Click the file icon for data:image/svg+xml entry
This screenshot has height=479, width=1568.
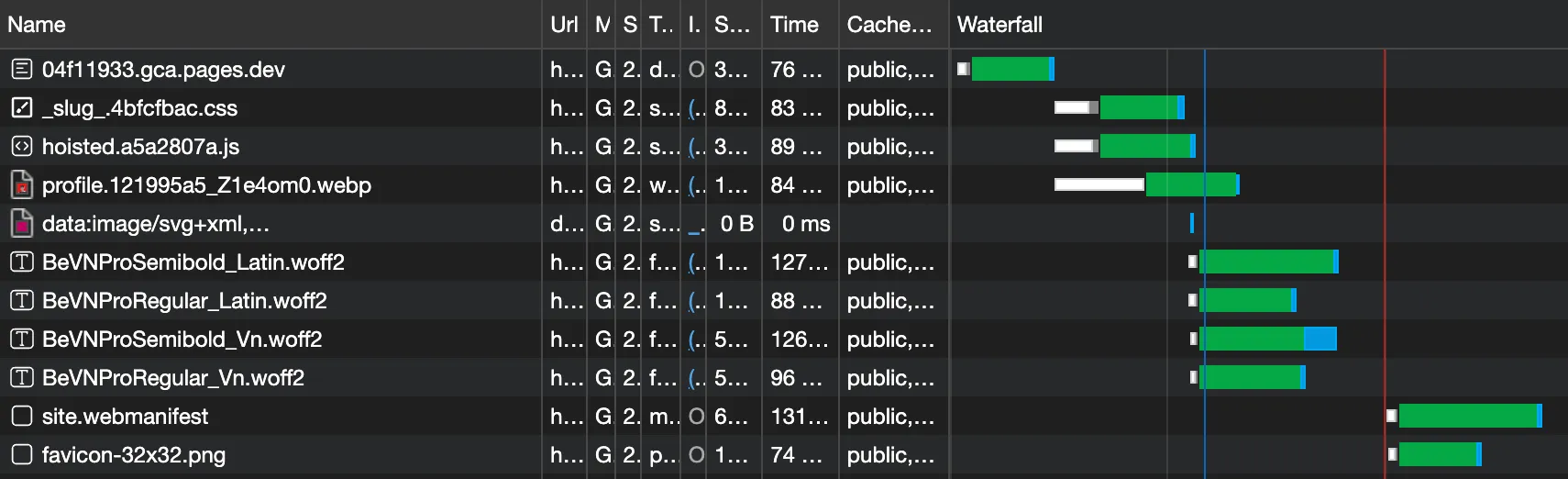(22, 224)
